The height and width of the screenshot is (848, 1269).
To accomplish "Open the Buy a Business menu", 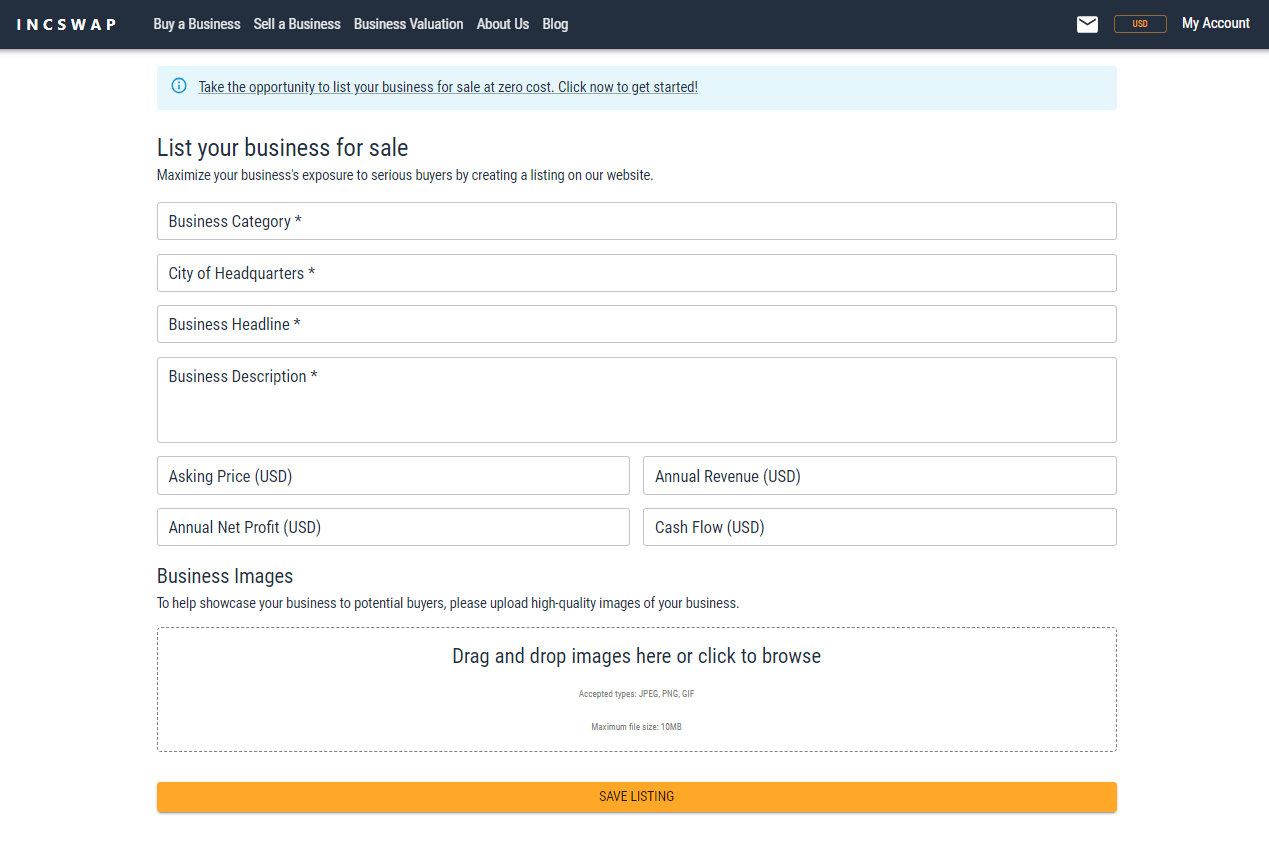I will point(197,24).
